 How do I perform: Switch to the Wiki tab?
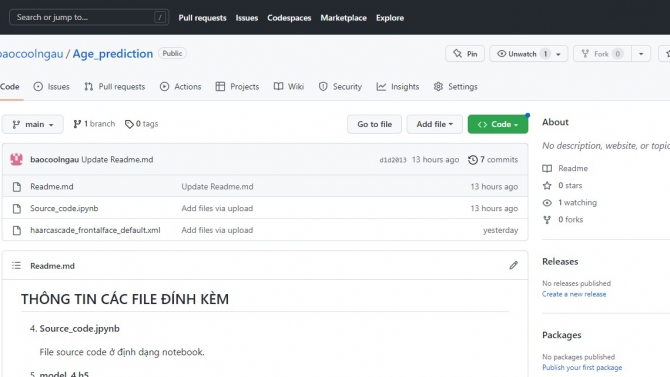coord(289,87)
